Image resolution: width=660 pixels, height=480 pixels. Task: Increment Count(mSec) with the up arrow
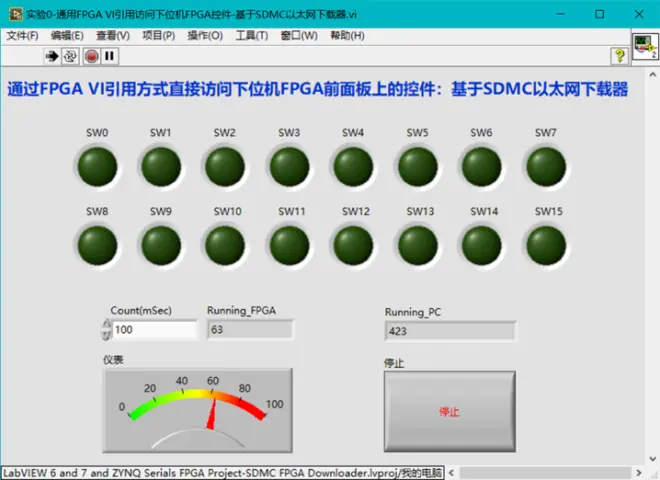click(x=106, y=324)
